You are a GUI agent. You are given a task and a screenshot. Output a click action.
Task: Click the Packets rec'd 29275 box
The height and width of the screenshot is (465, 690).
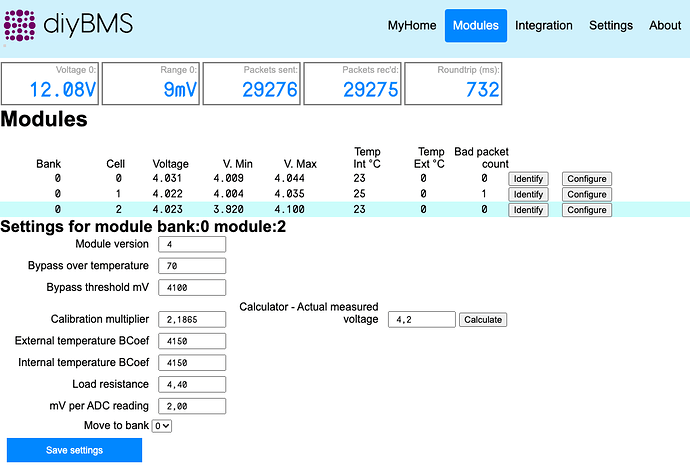(352, 84)
